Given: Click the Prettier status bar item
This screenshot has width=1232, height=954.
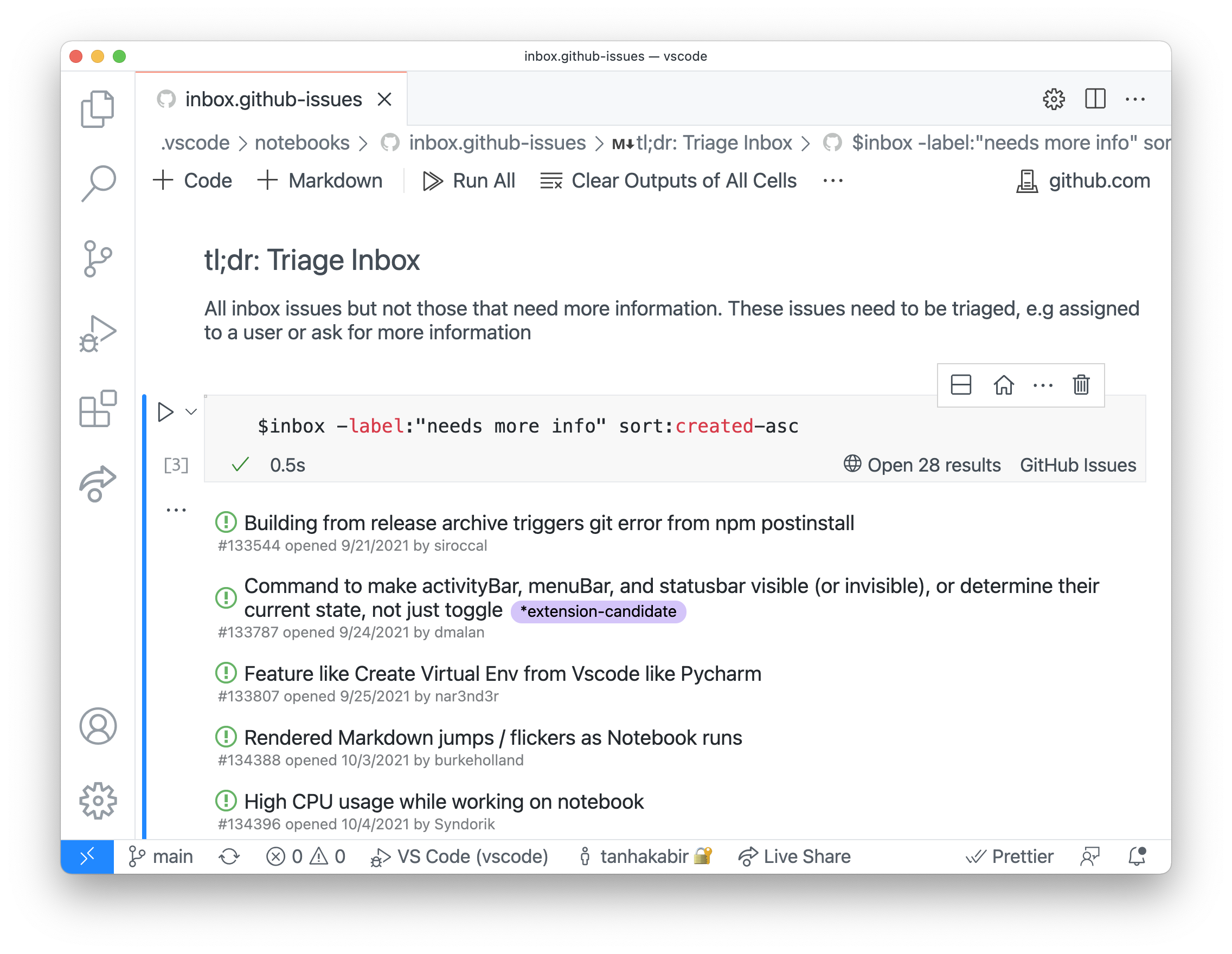Looking at the screenshot, I should point(1009,856).
